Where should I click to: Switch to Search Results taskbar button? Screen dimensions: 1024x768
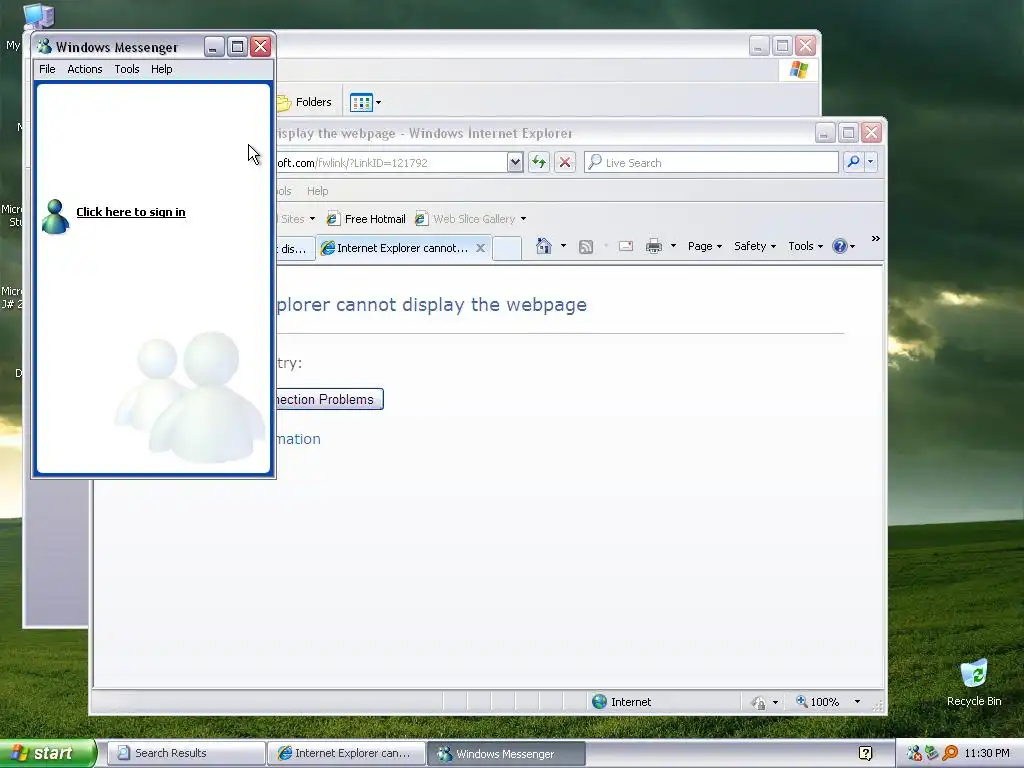coord(185,754)
